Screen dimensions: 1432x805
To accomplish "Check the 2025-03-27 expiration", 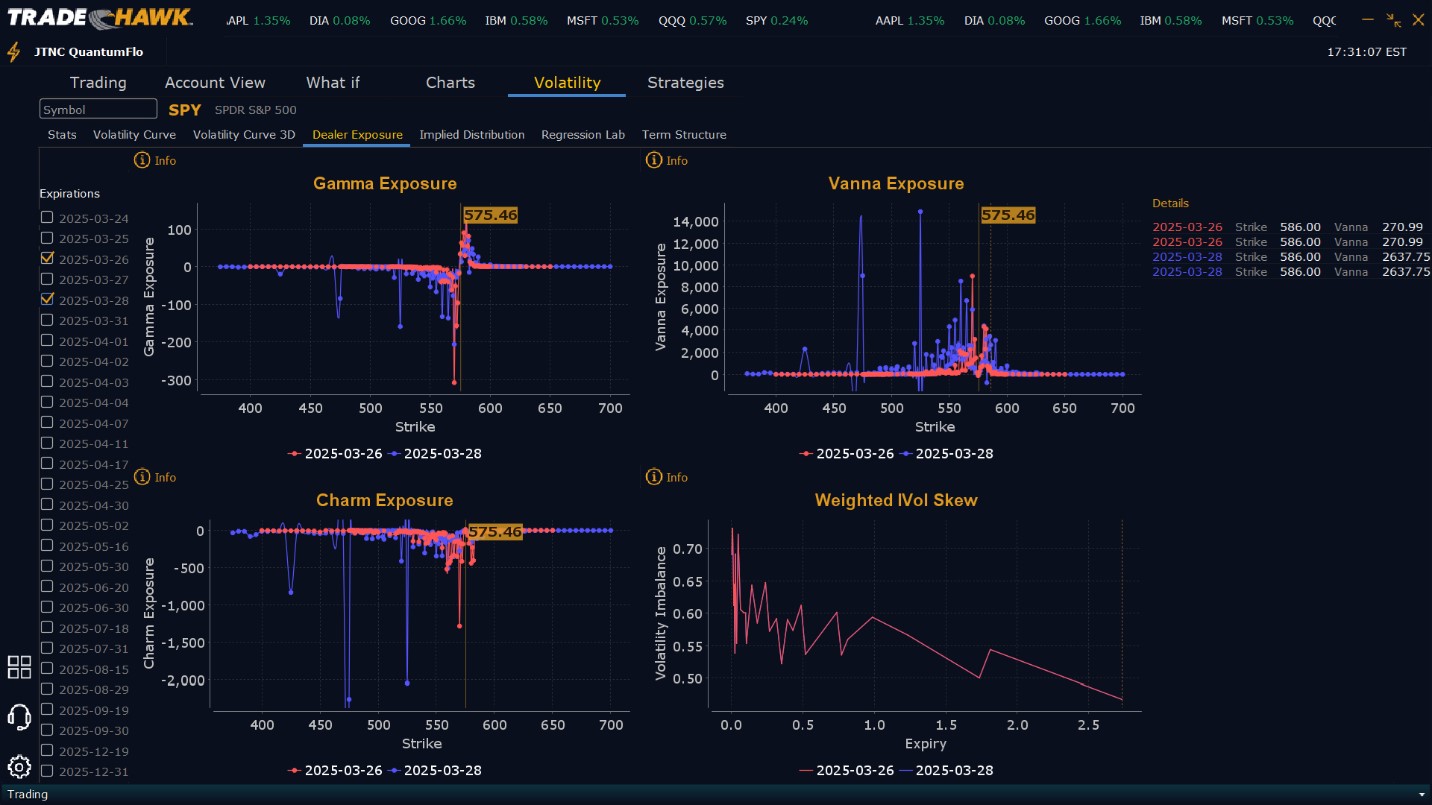I will tap(47, 279).
